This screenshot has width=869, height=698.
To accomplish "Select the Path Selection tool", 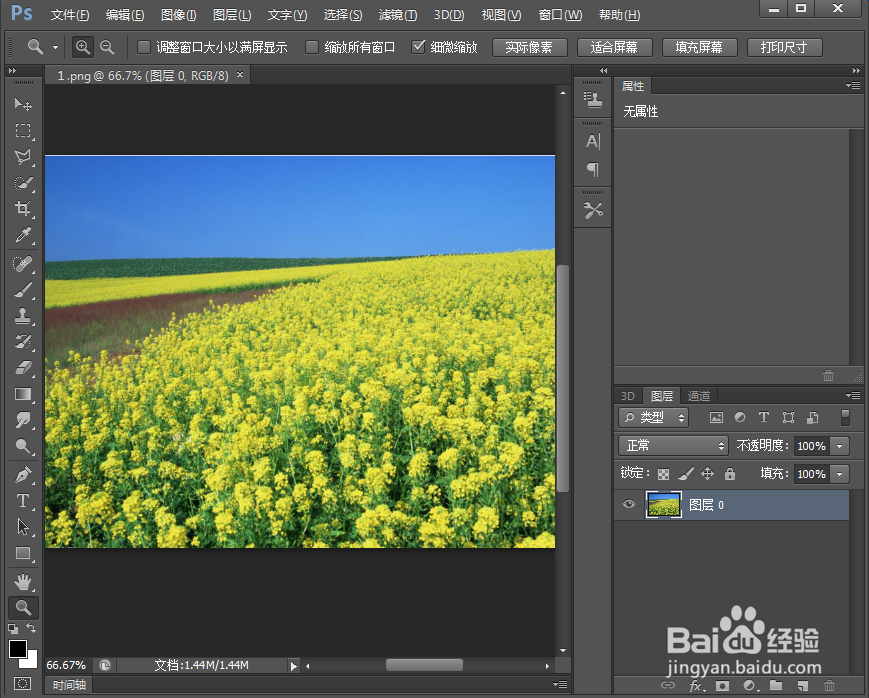I will [23, 527].
